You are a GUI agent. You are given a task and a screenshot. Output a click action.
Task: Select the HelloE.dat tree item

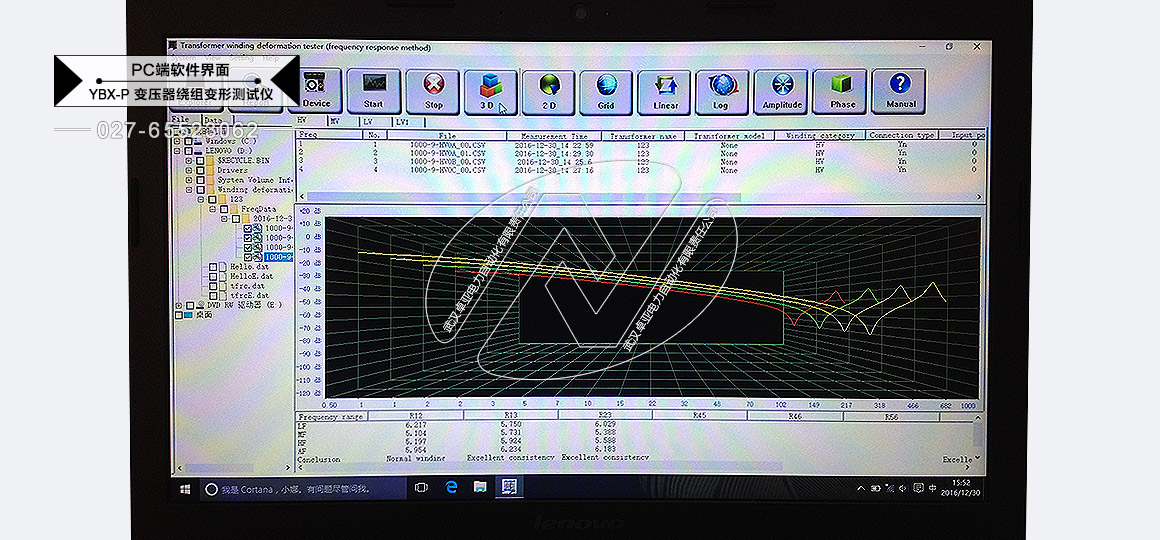(x=252, y=277)
